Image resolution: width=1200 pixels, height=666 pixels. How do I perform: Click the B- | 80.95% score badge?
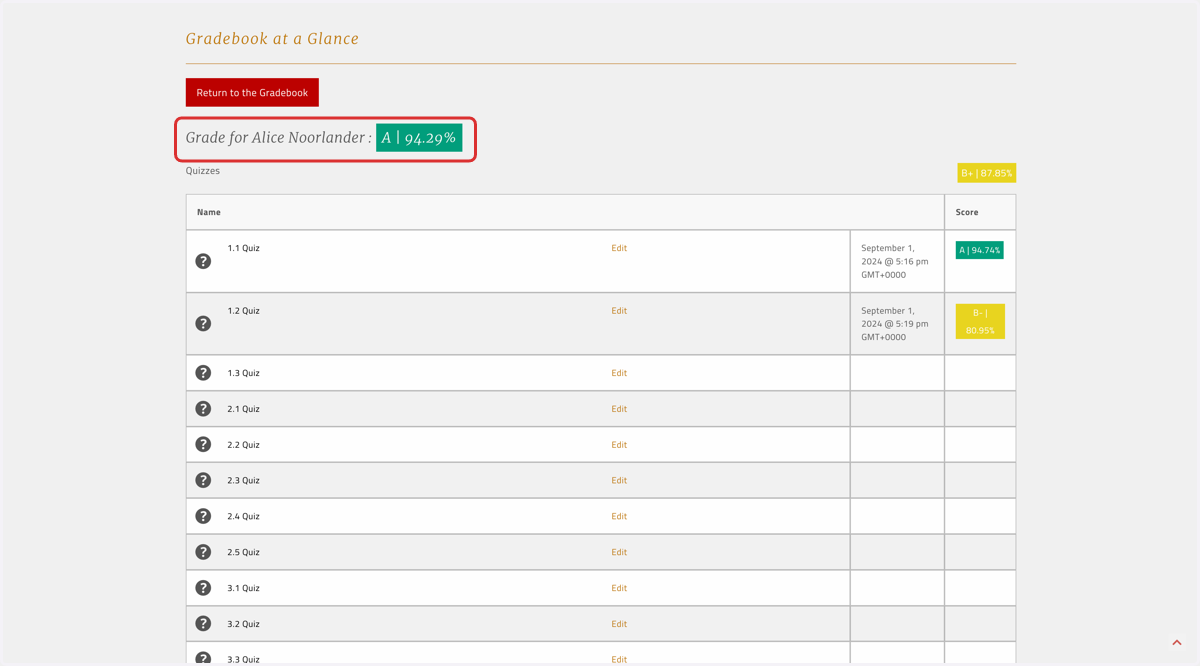980,321
